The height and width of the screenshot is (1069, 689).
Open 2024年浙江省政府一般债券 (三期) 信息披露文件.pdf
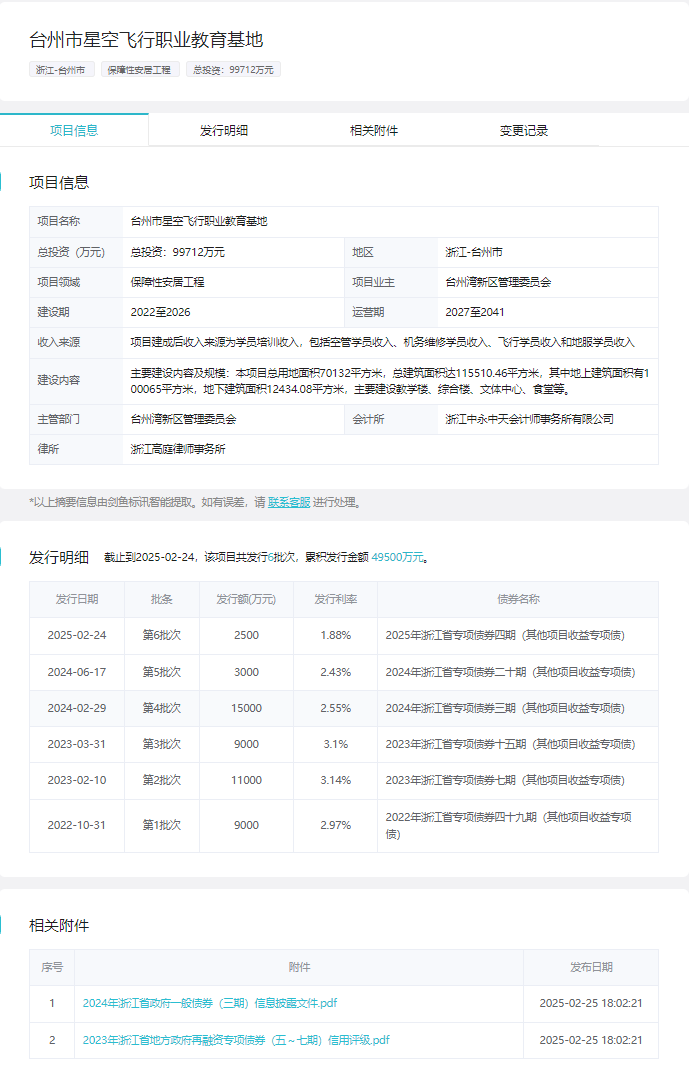[210, 1003]
